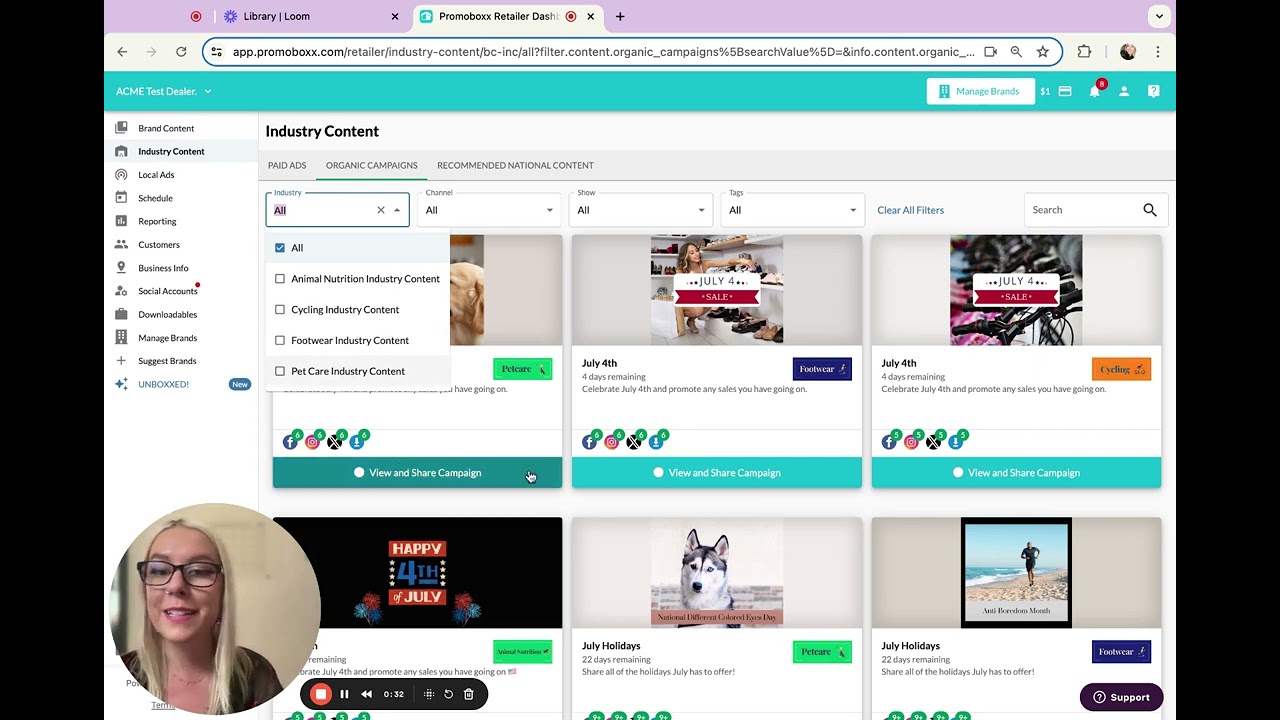Open Chrome tab list dropdown arrow
Viewport: 1280px width, 720px height.
coord(1159,16)
